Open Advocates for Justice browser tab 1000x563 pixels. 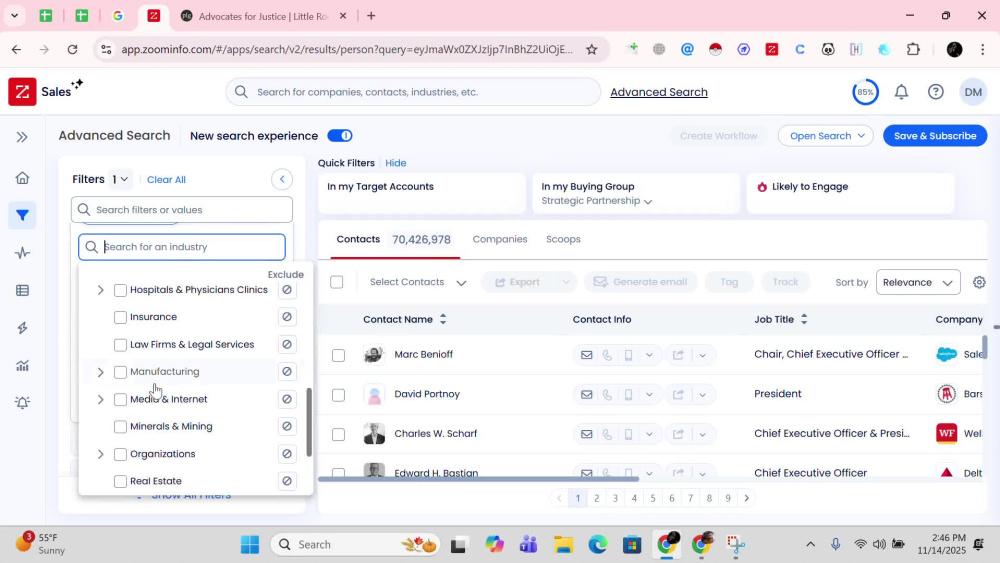(263, 16)
